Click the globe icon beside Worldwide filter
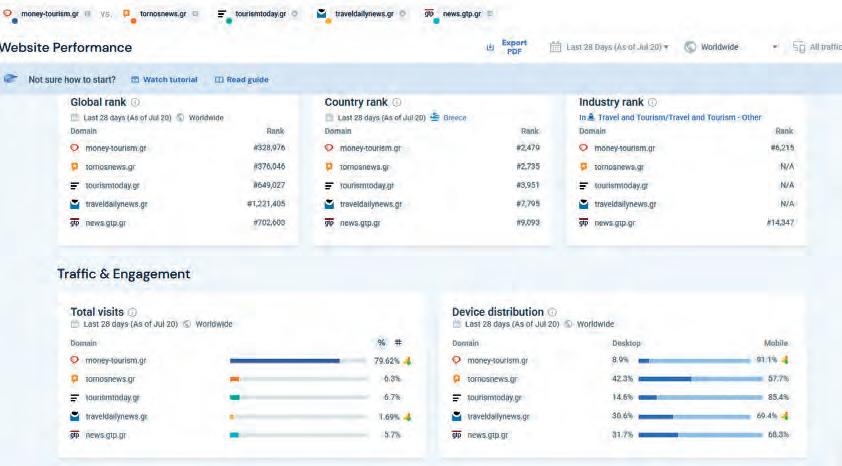 click(690, 47)
